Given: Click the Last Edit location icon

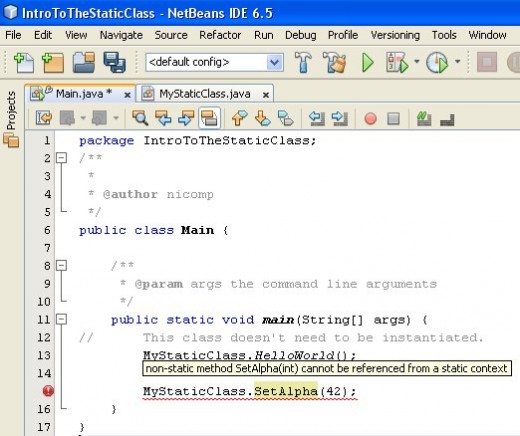Looking at the screenshot, I should point(44,118).
